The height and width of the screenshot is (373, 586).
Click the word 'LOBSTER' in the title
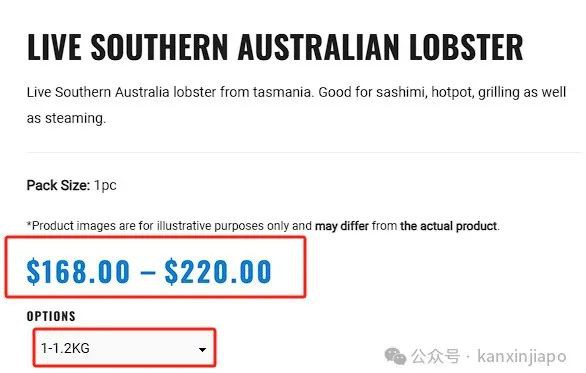(x=466, y=47)
